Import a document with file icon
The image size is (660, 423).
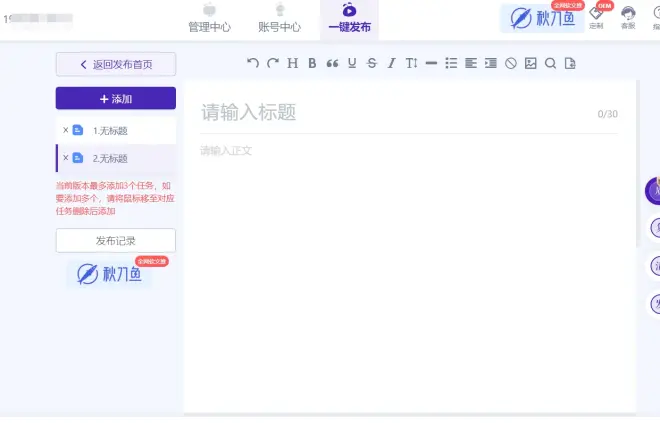click(570, 63)
